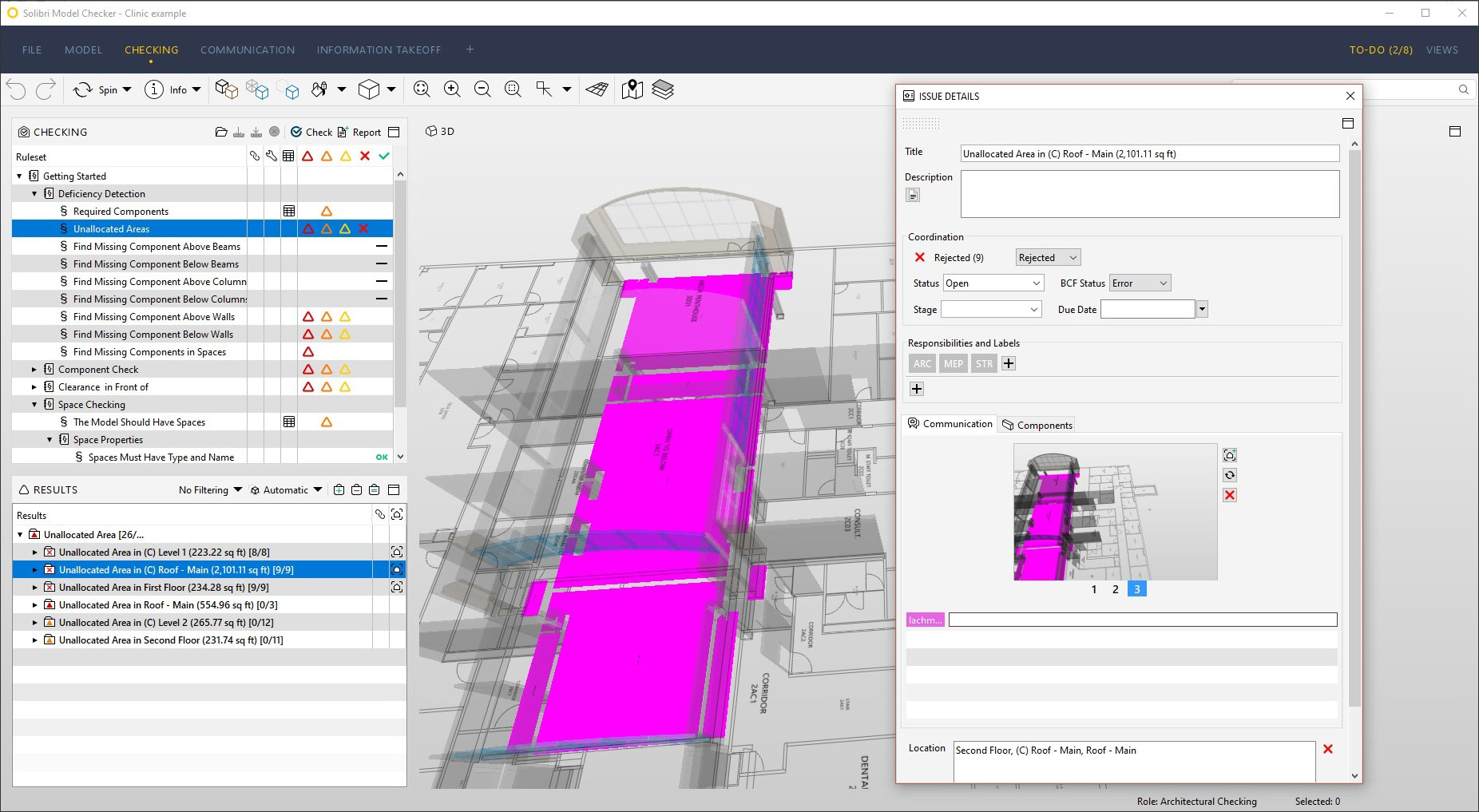The image size is (1479, 812).
Task: Click the stacked layers toolbar icon
Action: pos(663,89)
